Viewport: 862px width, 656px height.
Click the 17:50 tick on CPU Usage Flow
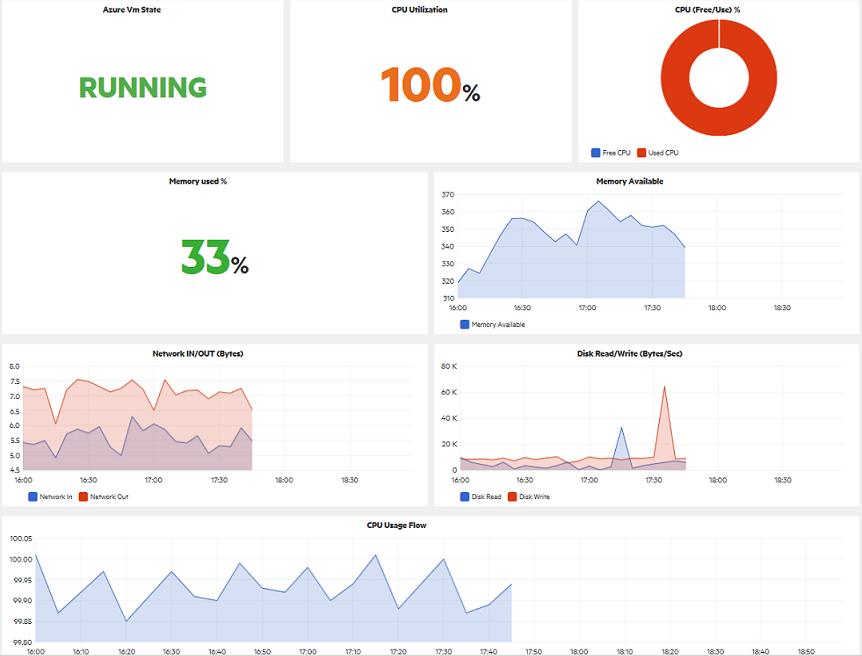pyautogui.click(x=534, y=652)
